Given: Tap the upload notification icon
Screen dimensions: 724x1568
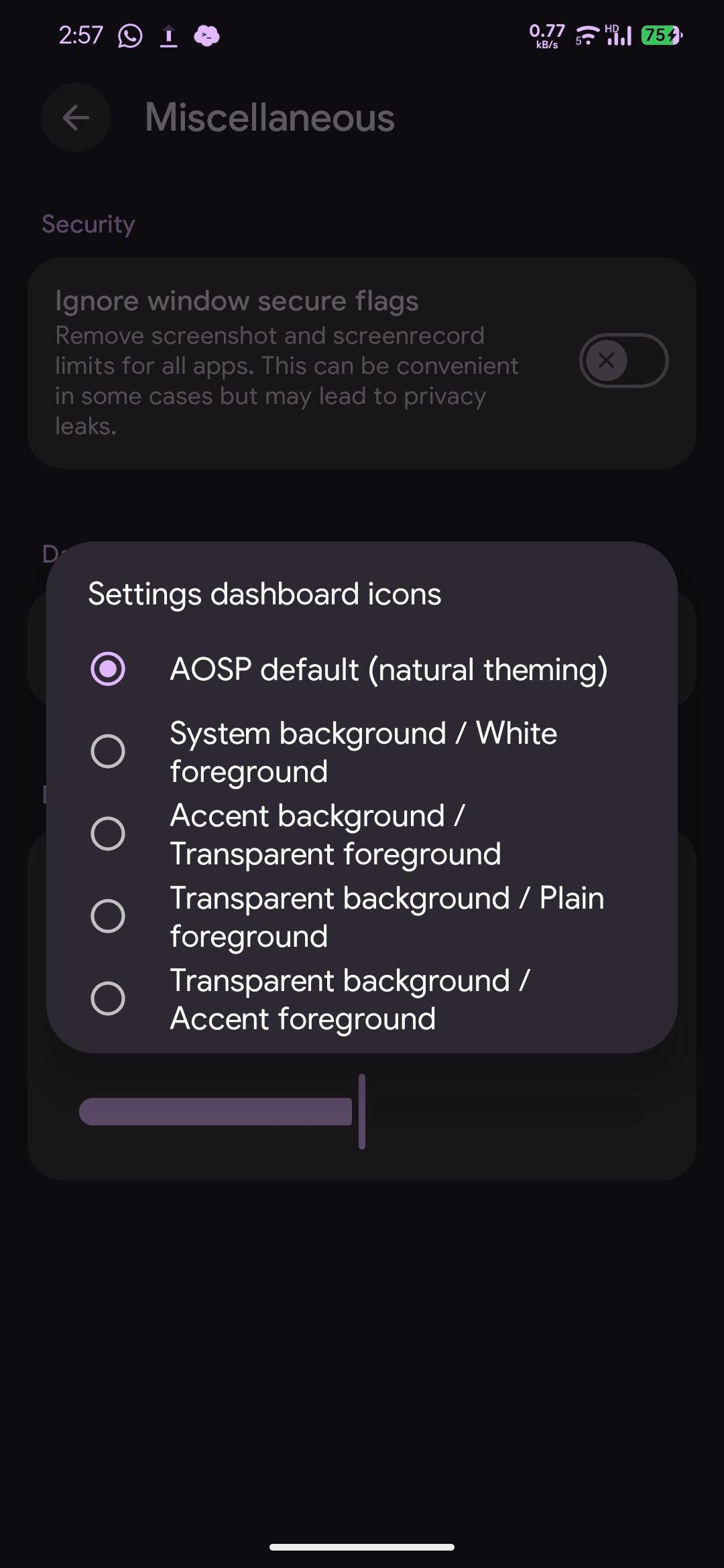Looking at the screenshot, I should [169, 36].
